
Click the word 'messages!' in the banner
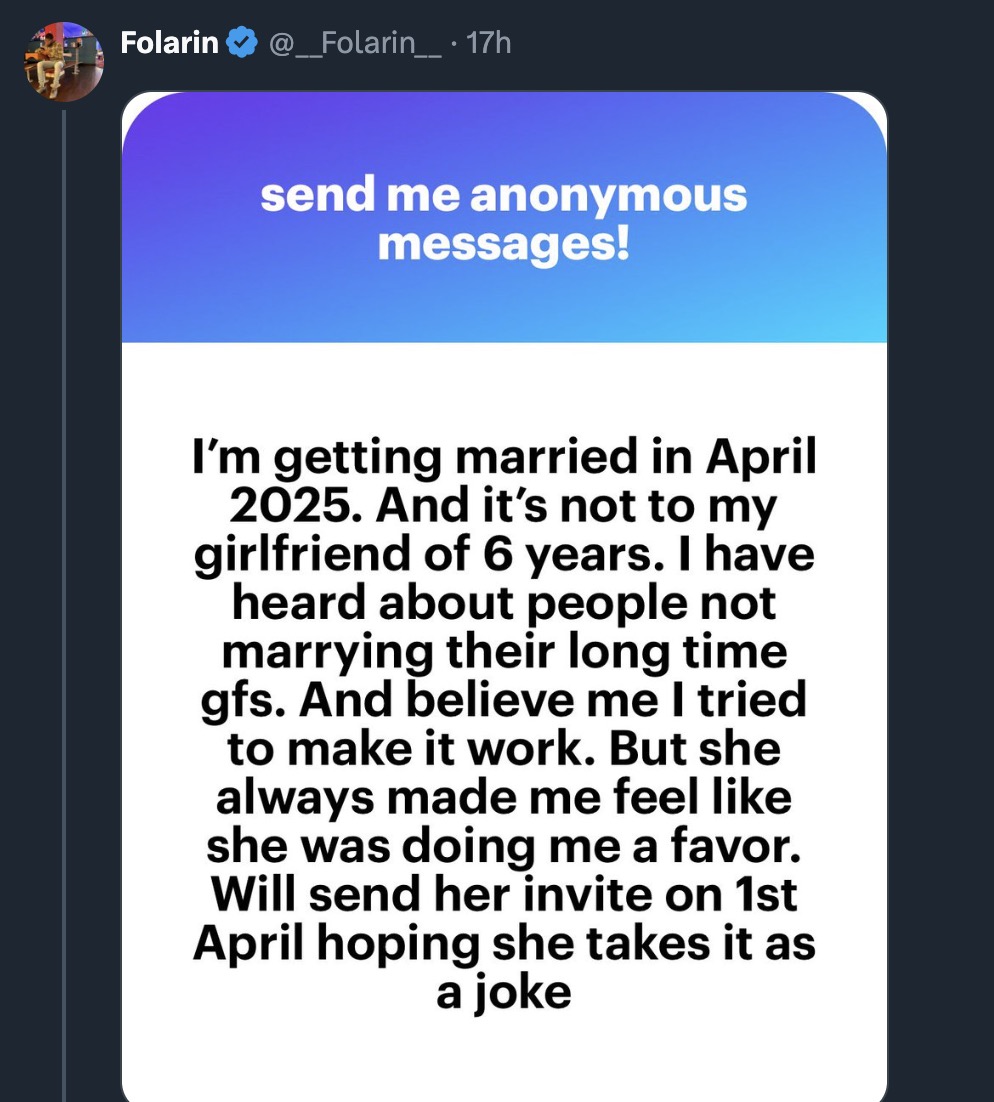pyautogui.click(x=503, y=242)
